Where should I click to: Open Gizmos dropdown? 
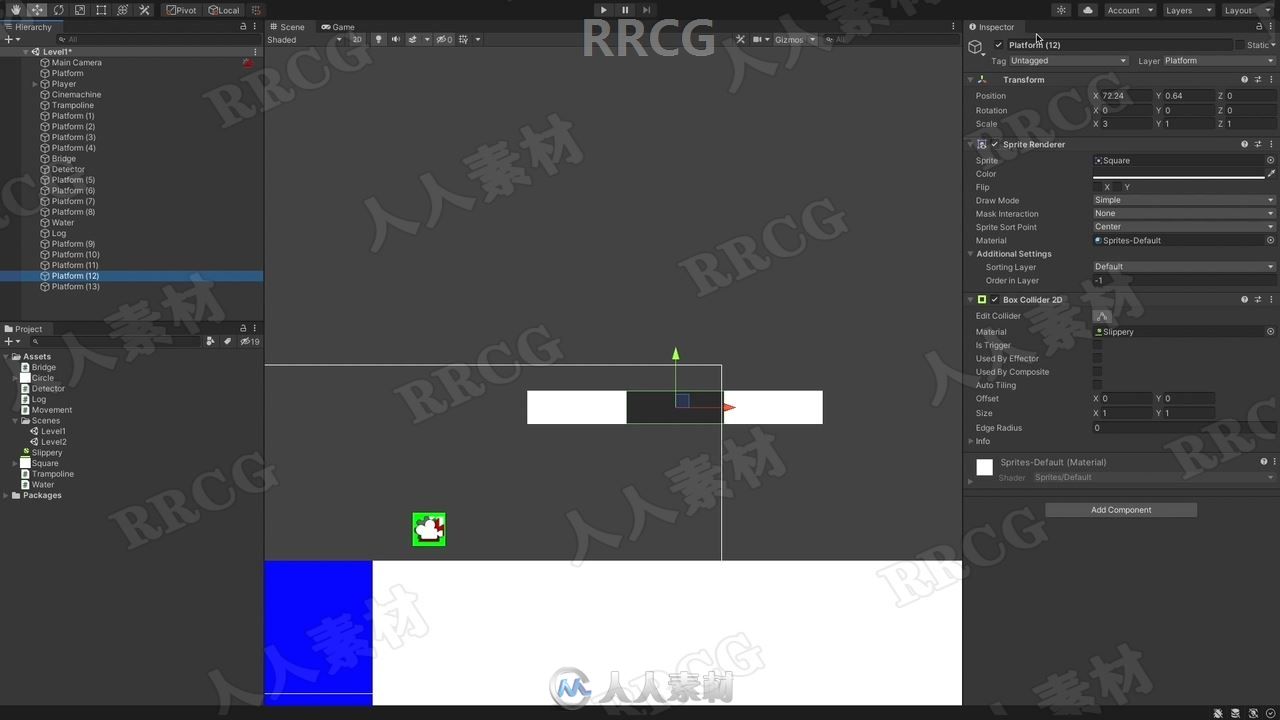pos(795,39)
